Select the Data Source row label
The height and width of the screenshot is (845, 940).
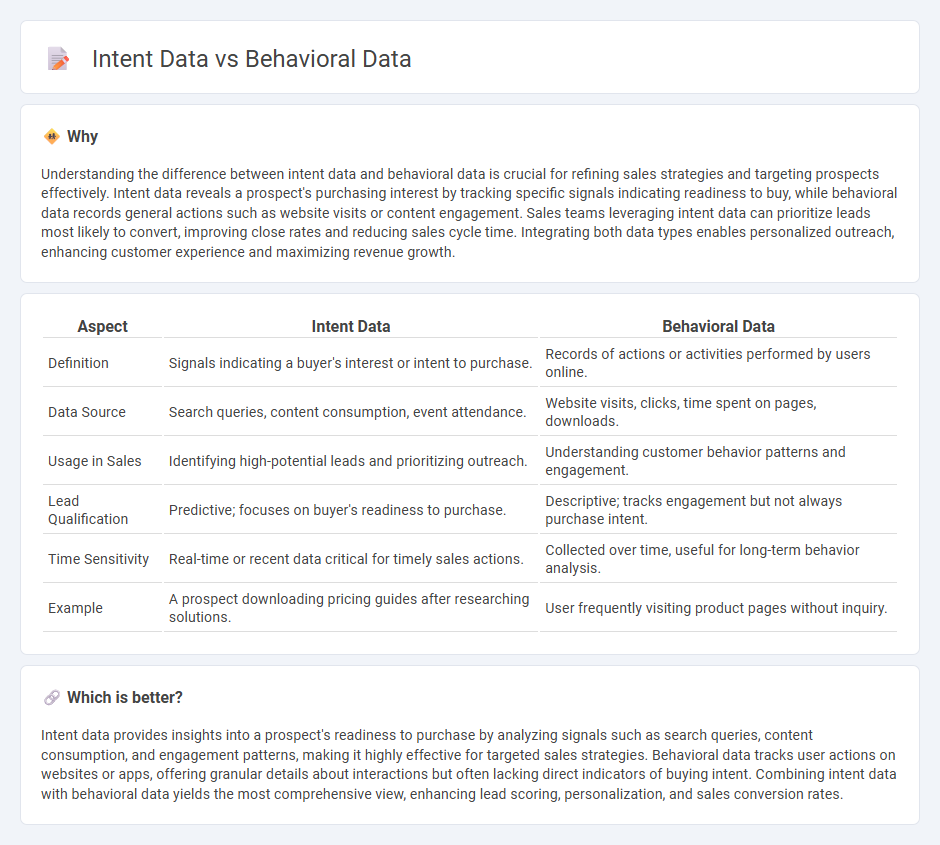87,412
